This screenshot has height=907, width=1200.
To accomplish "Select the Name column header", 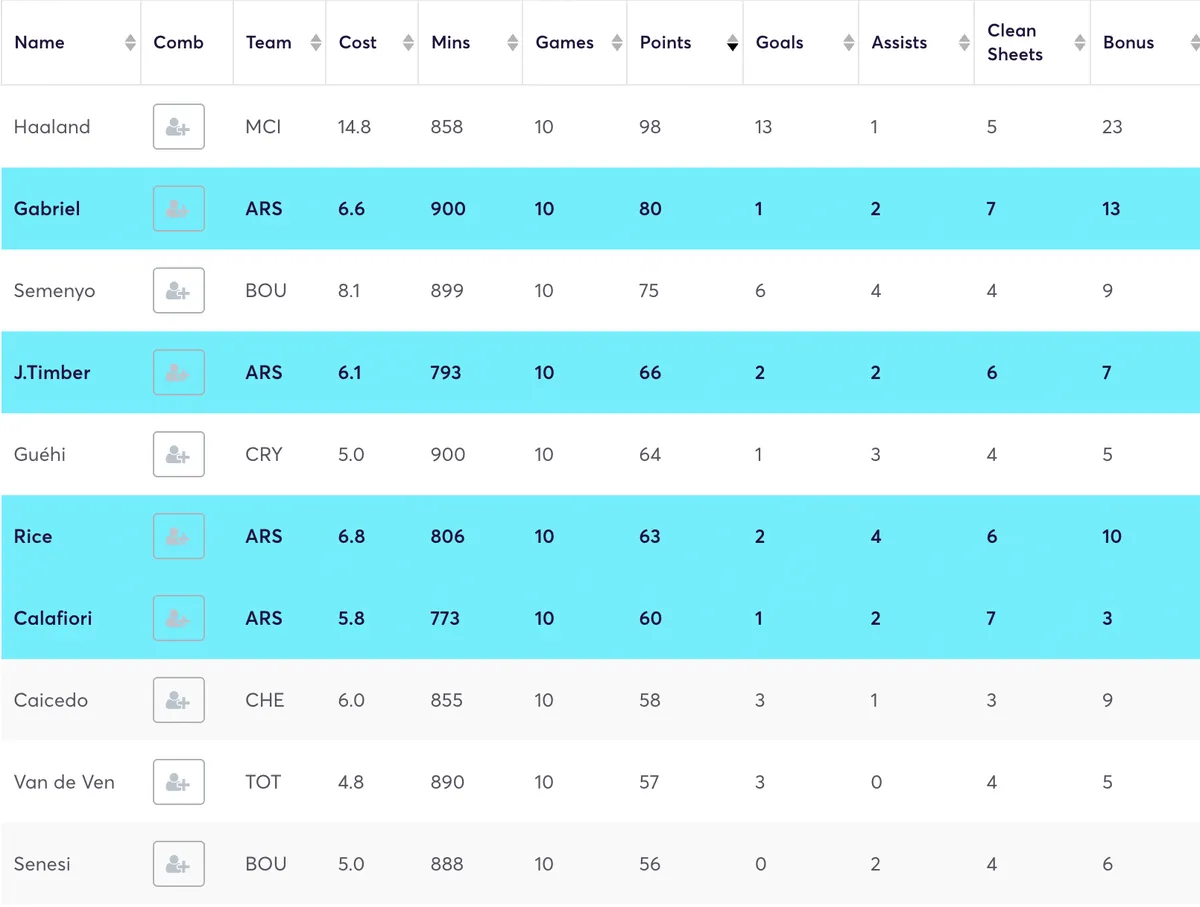I will [40, 43].
